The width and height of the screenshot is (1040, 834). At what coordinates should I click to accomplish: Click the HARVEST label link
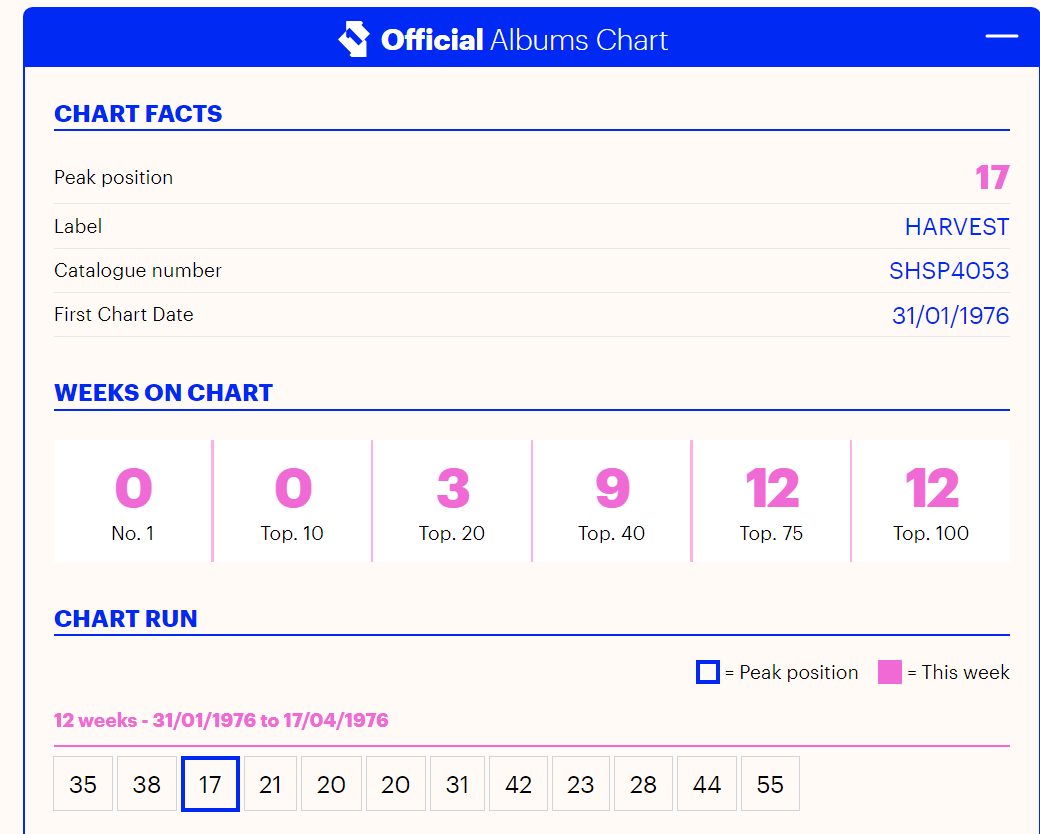tap(956, 227)
